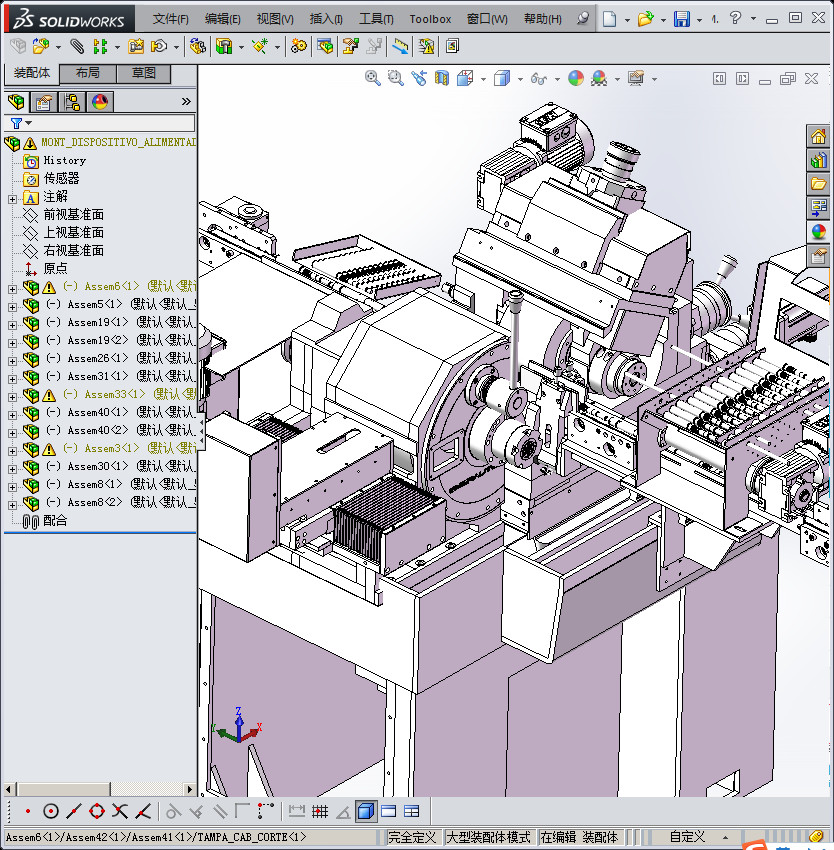This screenshot has height=850, width=834.
Task: Expand panel tabs with double chevron
Action: [186, 102]
